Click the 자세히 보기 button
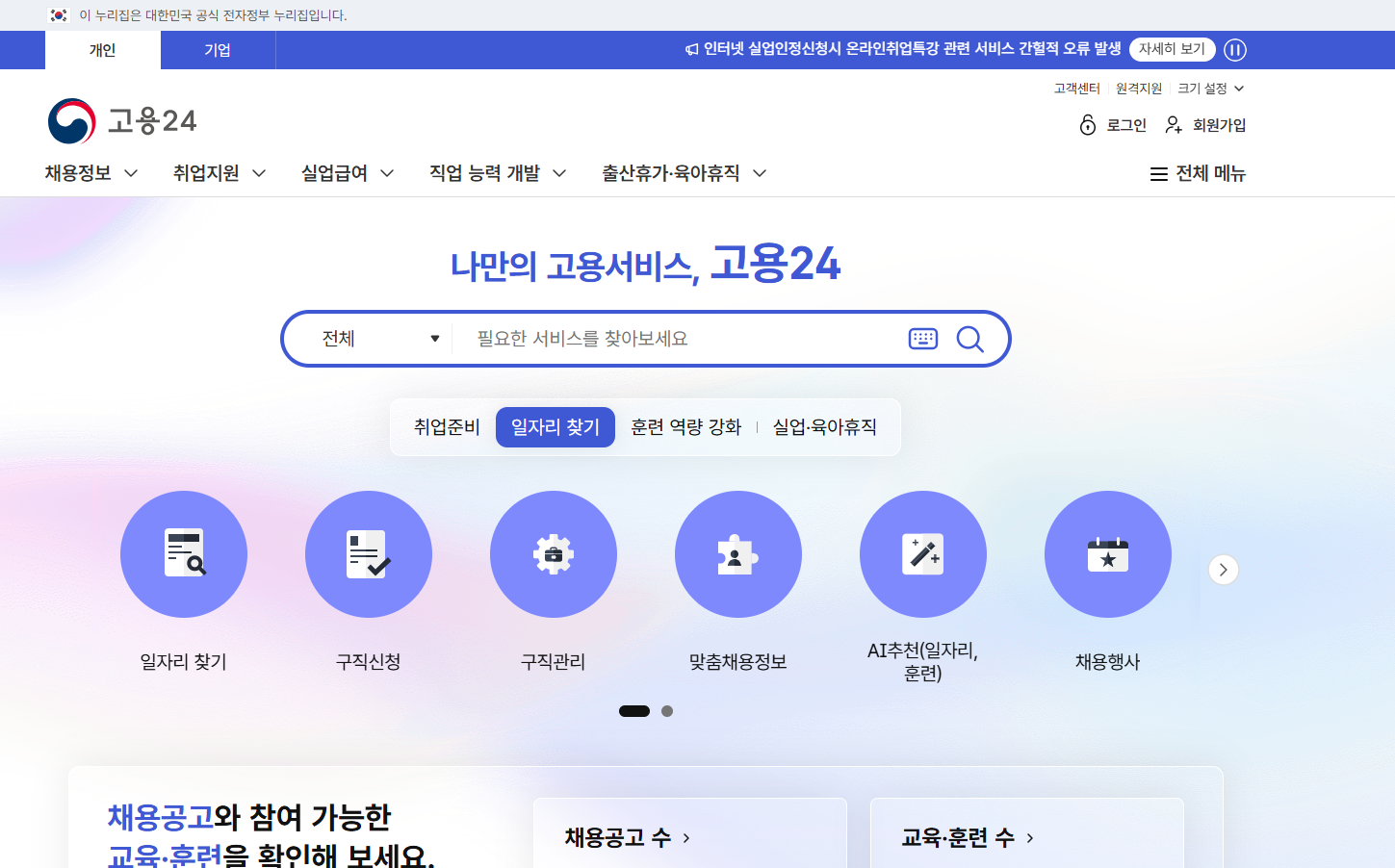The width and height of the screenshot is (1395, 868). pos(1172,49)
